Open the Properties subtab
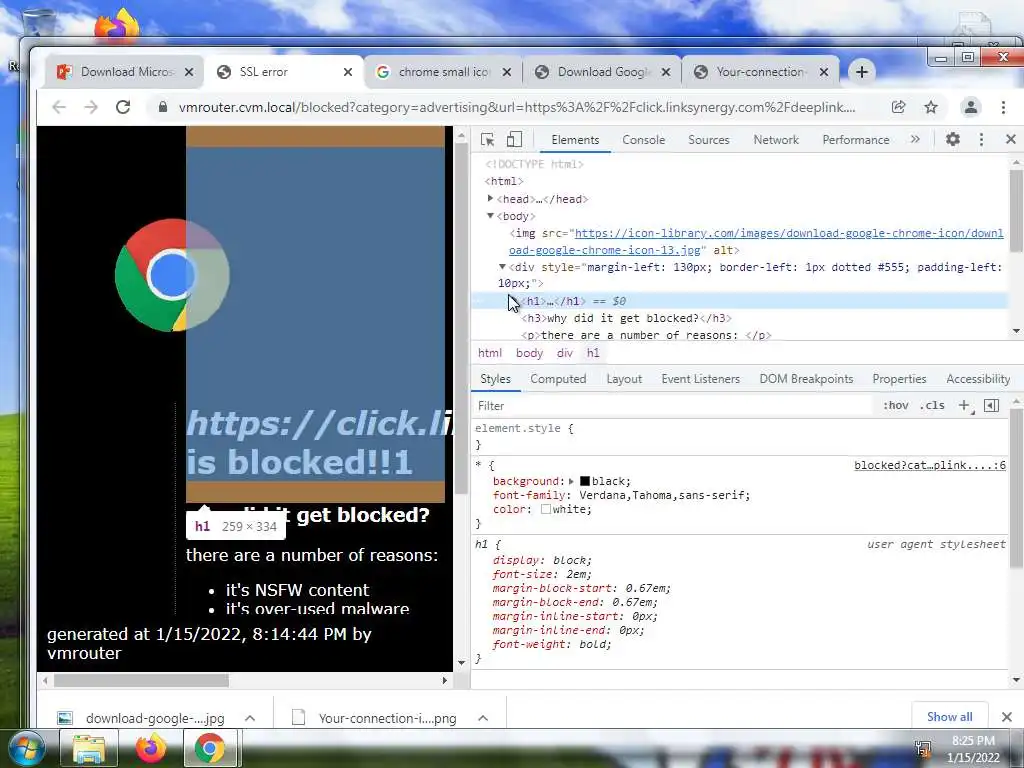This screenshot has height=768, width=1024. tap(899, 379)
